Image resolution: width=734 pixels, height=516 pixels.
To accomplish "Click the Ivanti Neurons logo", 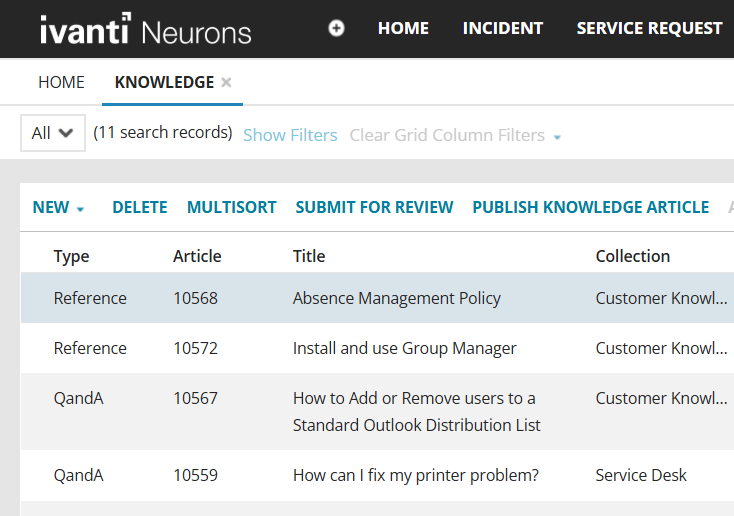I will point(145,30).
